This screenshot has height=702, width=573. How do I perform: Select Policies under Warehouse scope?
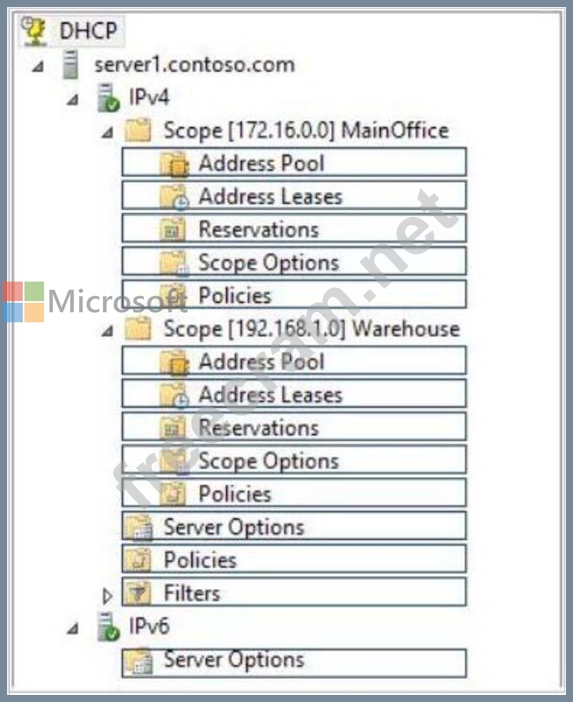[x=294, y=493]
